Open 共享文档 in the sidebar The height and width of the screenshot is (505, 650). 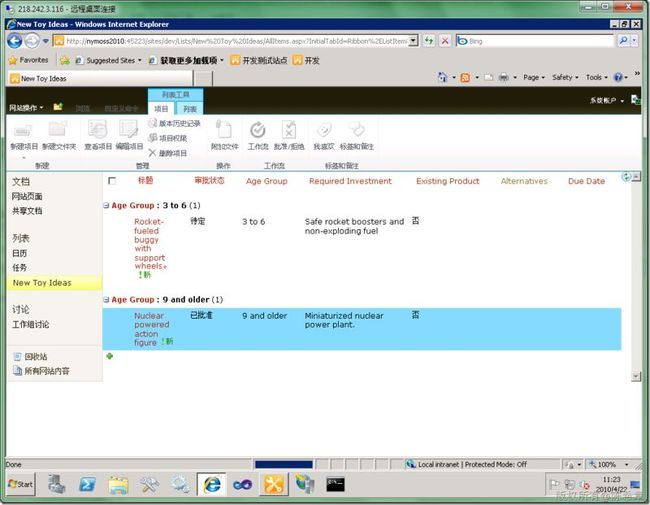[x=27, y=211]
